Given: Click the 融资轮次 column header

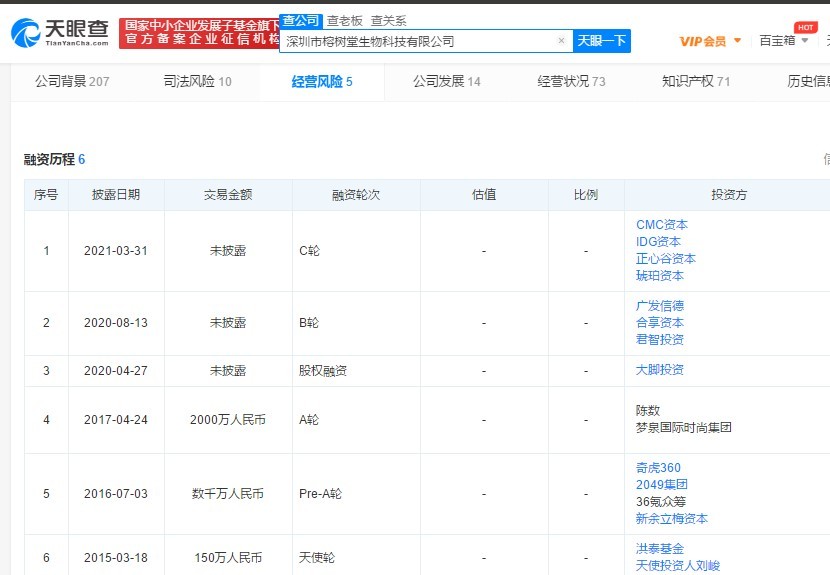Looking at the screenshot, I should [x=356, y=195].
